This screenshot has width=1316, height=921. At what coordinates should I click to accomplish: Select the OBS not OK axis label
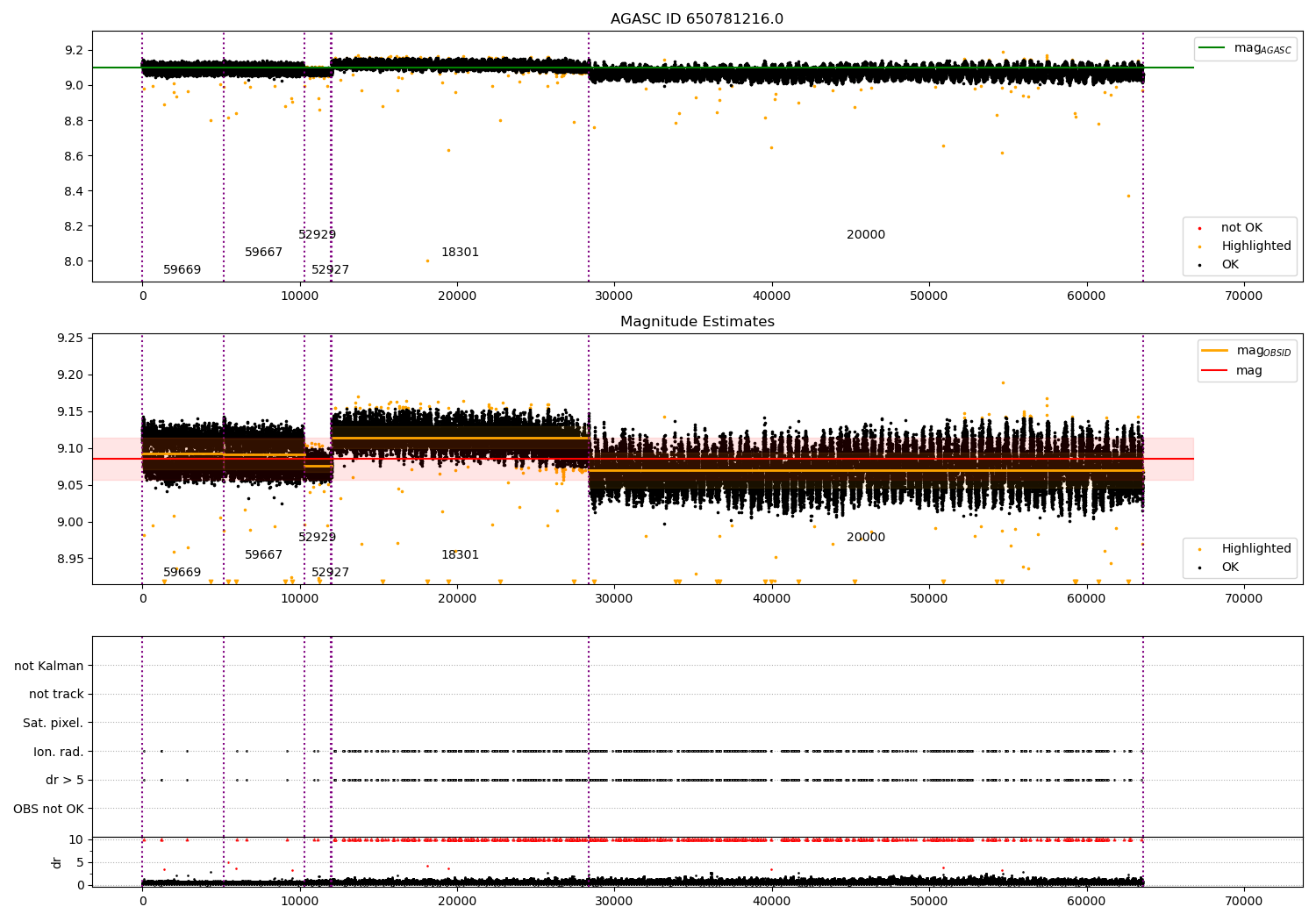coord(49,809)
